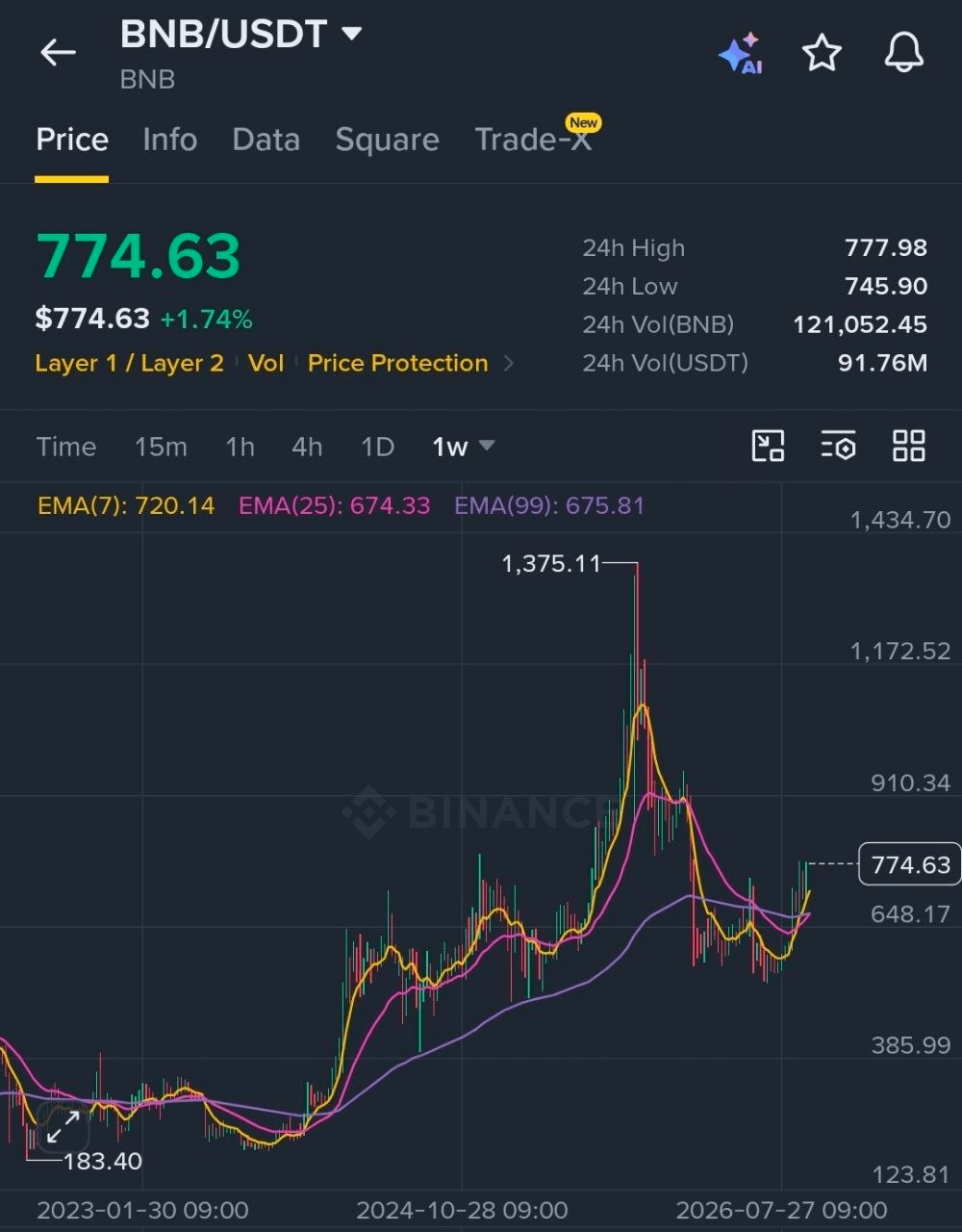
Task: Open price alerts with the bell icon
Action: tap(904, 53)
